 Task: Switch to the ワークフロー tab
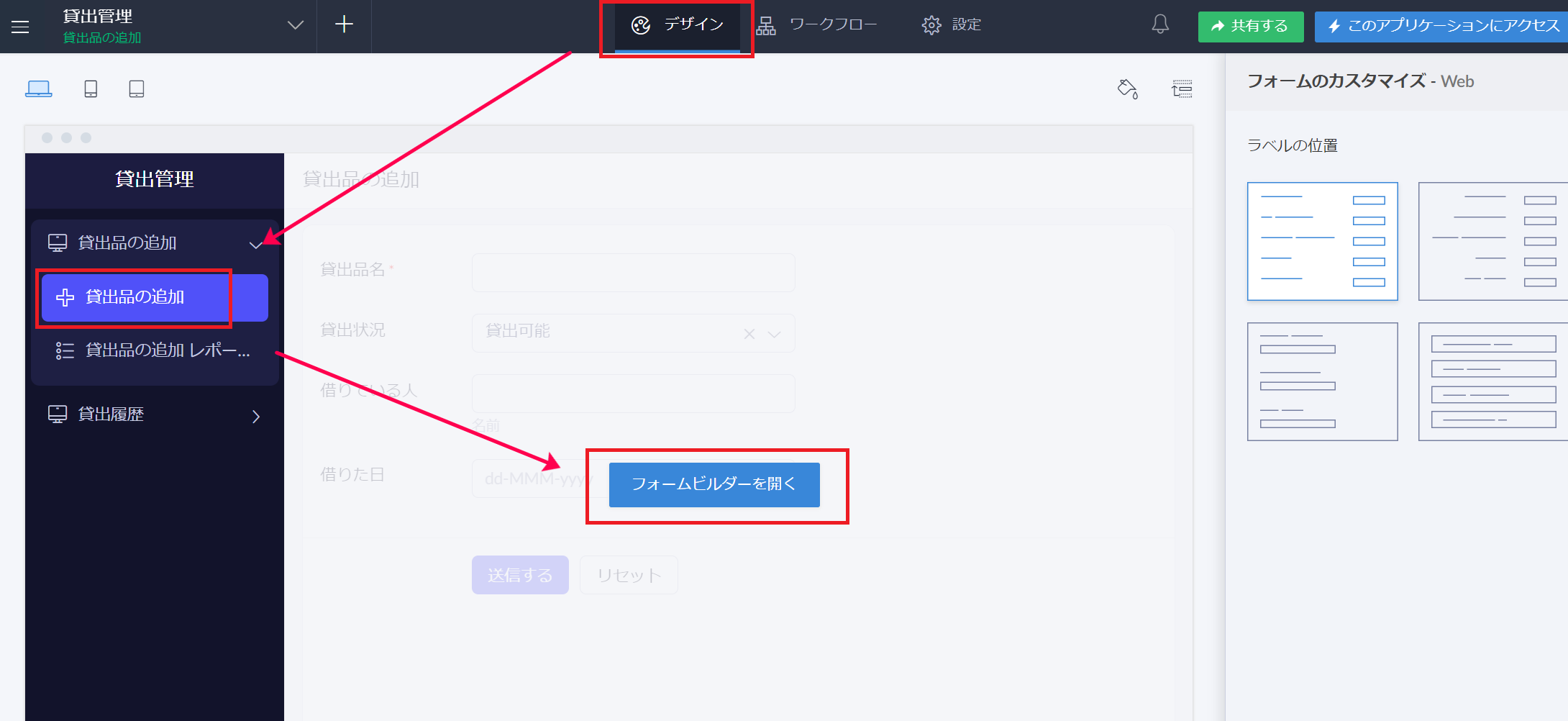817,25
